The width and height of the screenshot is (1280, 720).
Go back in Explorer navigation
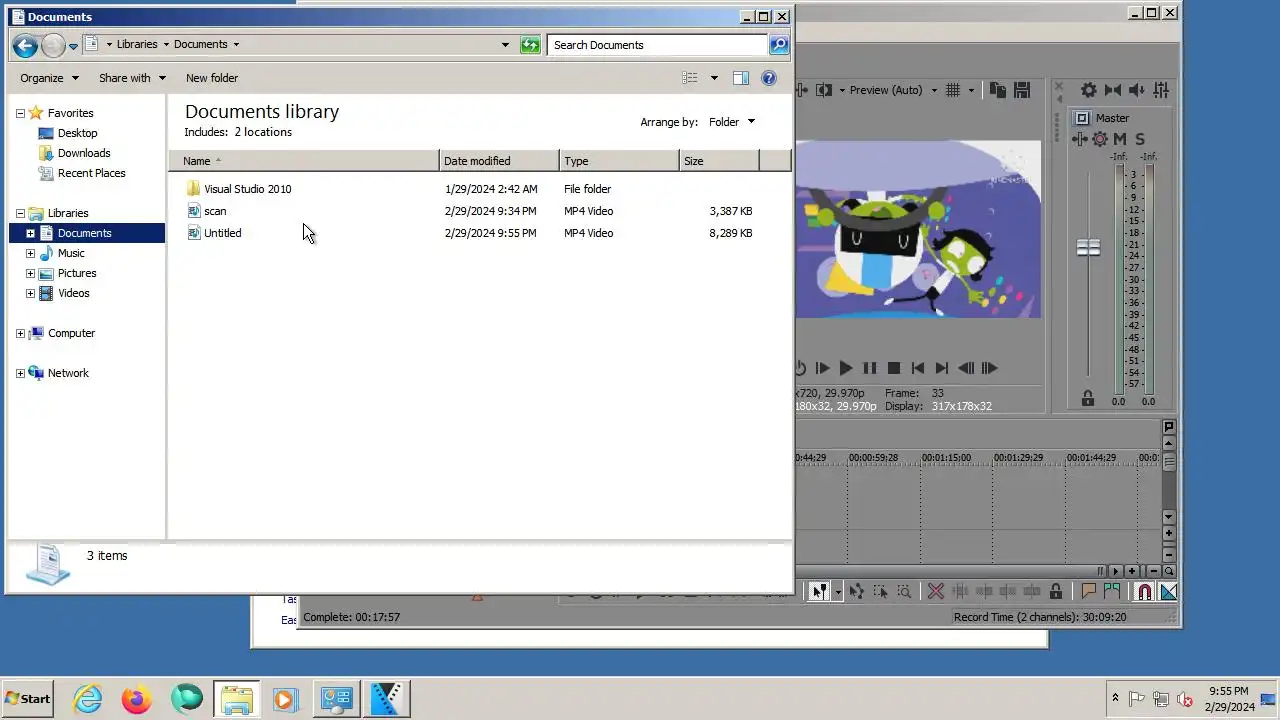pyautogui.click(x=25, y=45)
